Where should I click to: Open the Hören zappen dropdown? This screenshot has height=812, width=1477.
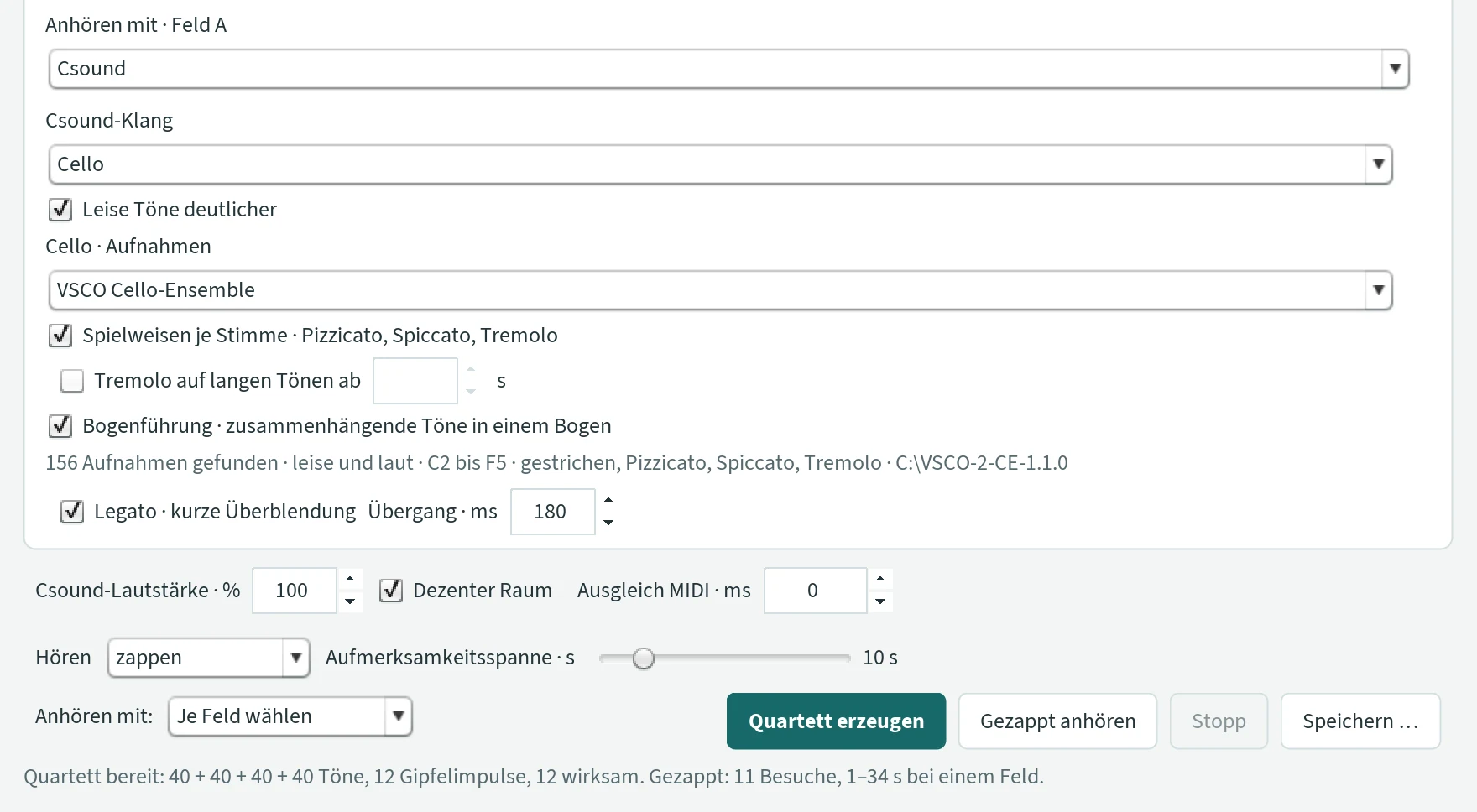209,658
